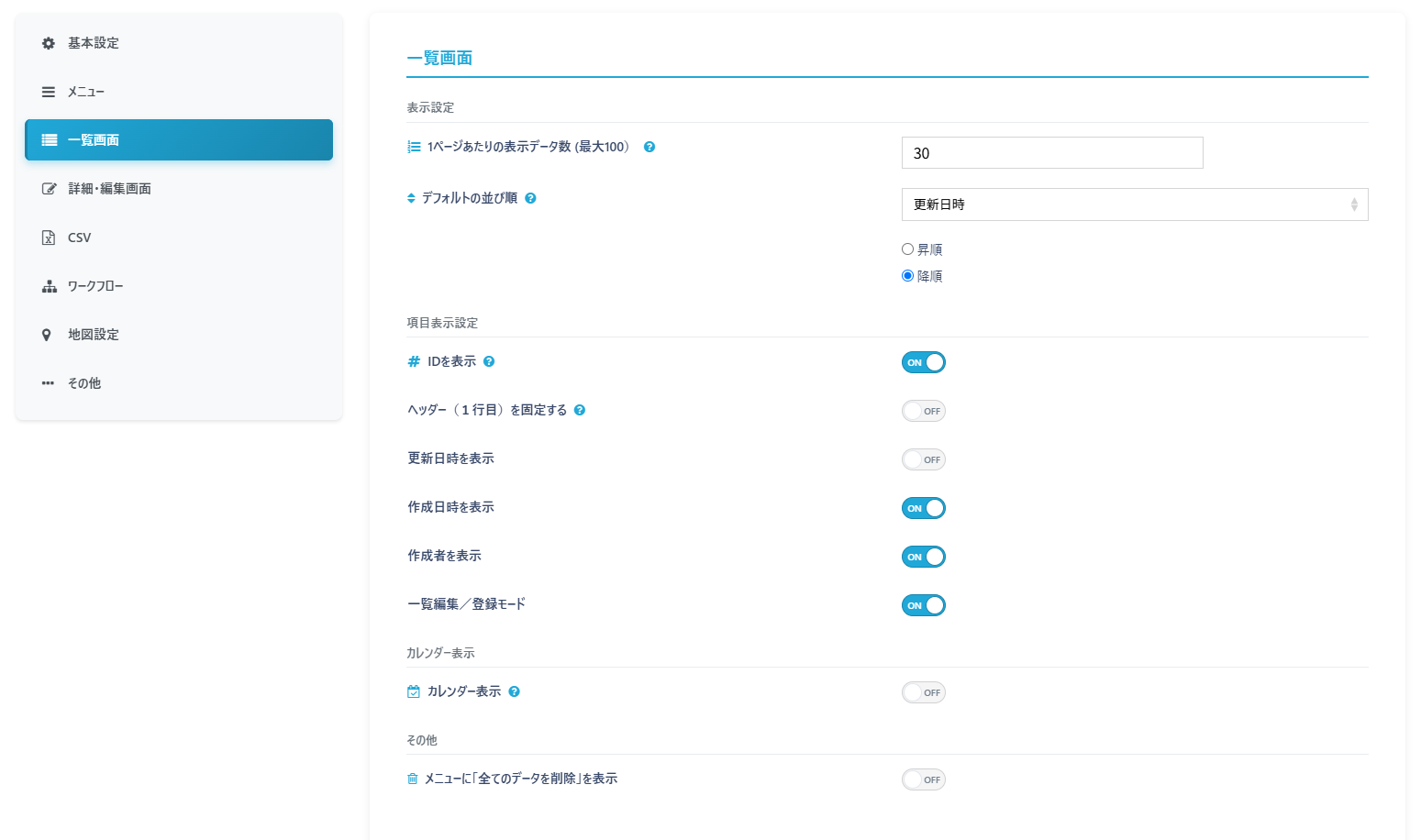Click the display data count input field
The image size is (1421, 840).
click(x=1051, y=153)
